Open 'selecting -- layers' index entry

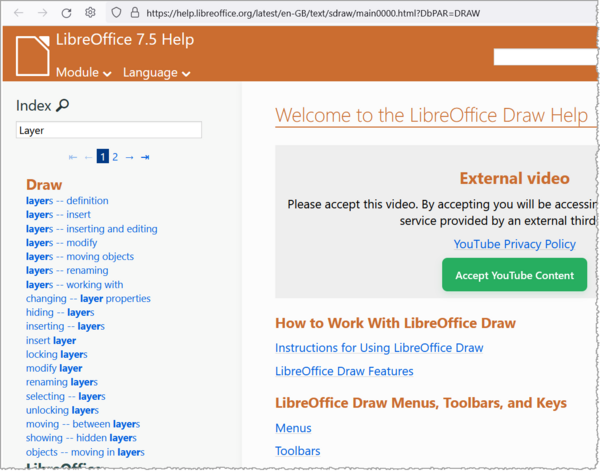tap(65, 396)
